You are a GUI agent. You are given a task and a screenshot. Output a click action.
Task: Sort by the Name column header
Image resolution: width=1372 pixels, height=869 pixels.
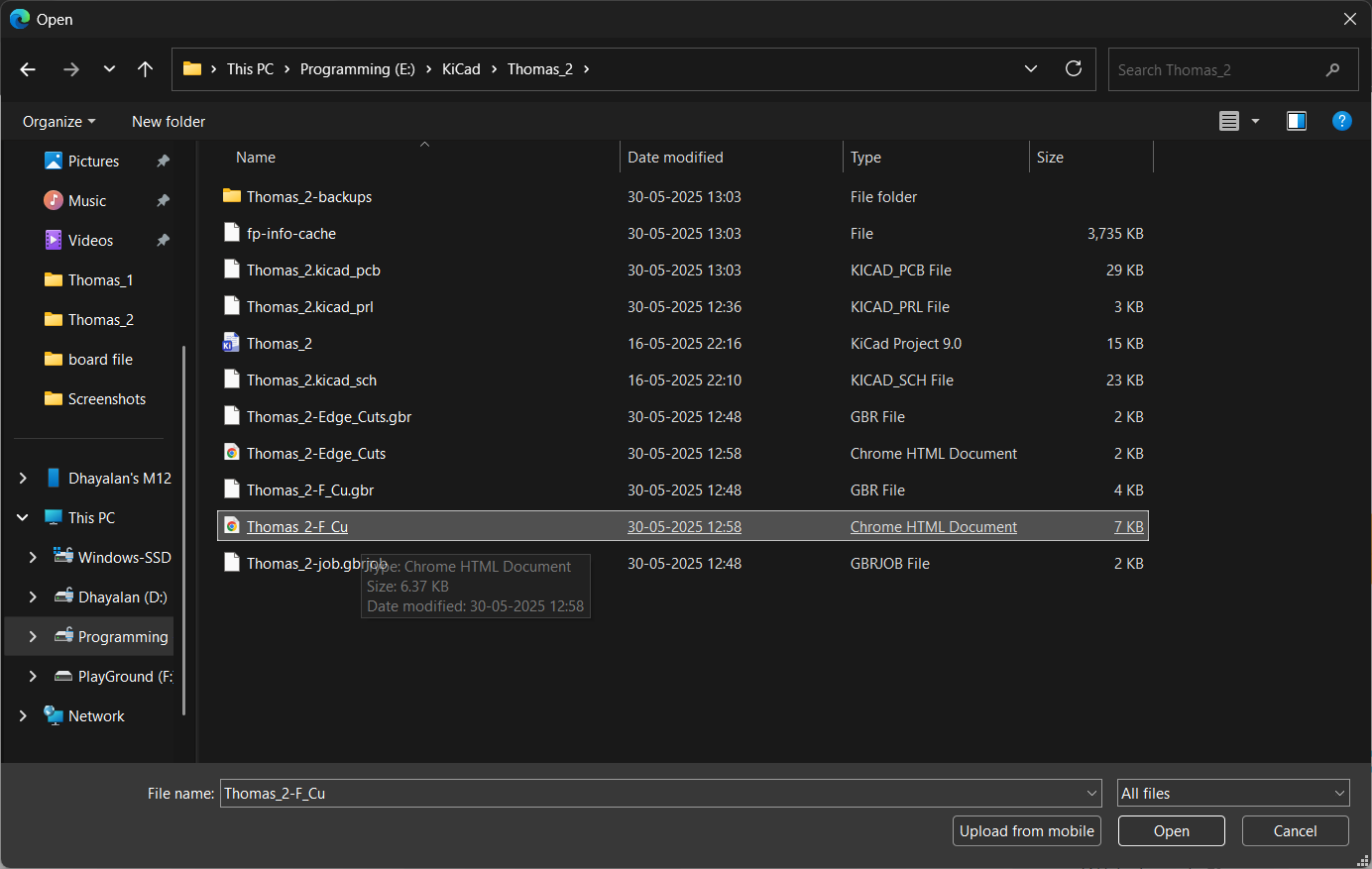pyautogui.click(x=256, y=157)
